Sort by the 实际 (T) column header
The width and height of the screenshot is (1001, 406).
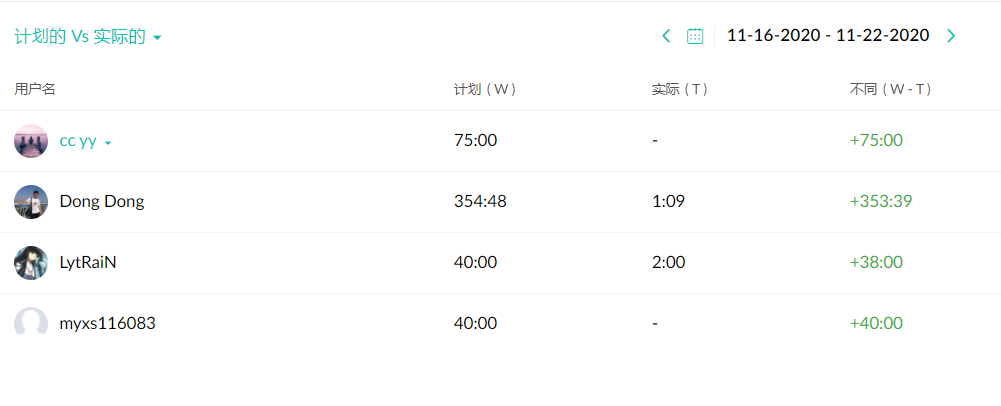point(680,89)
